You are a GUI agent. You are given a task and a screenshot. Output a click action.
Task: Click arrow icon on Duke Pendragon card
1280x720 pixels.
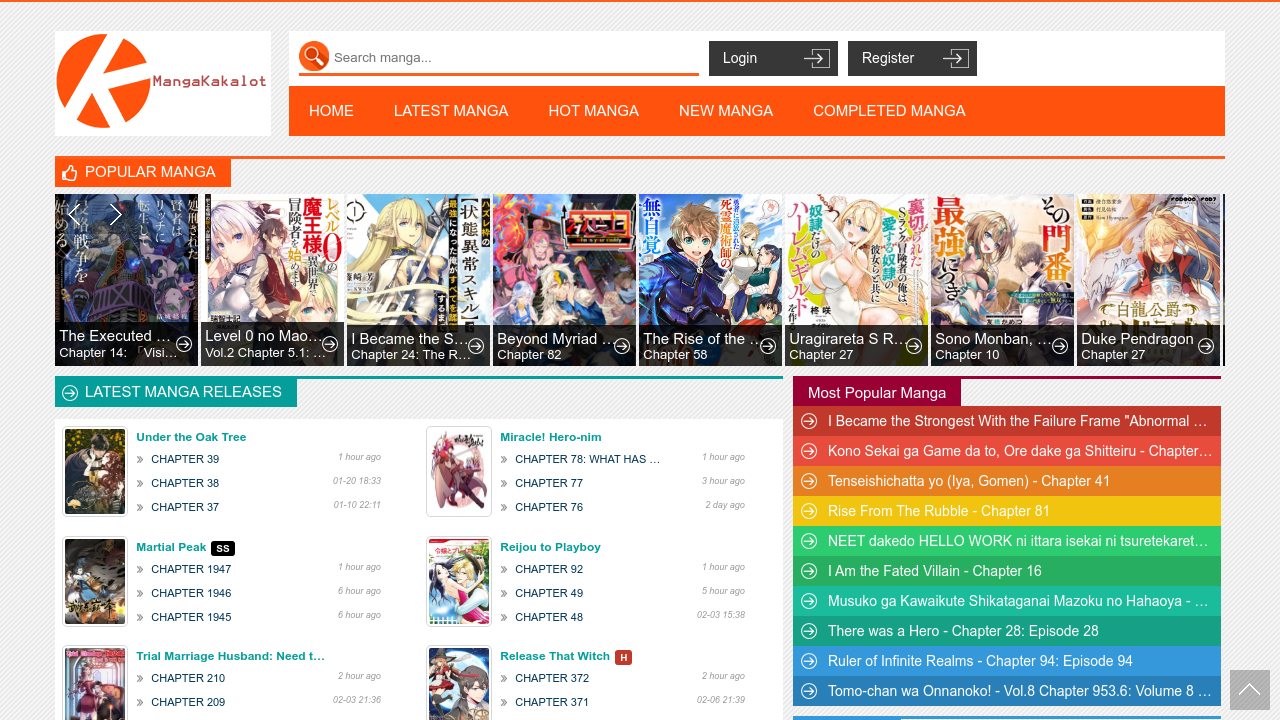click(x=1206, y=346)
